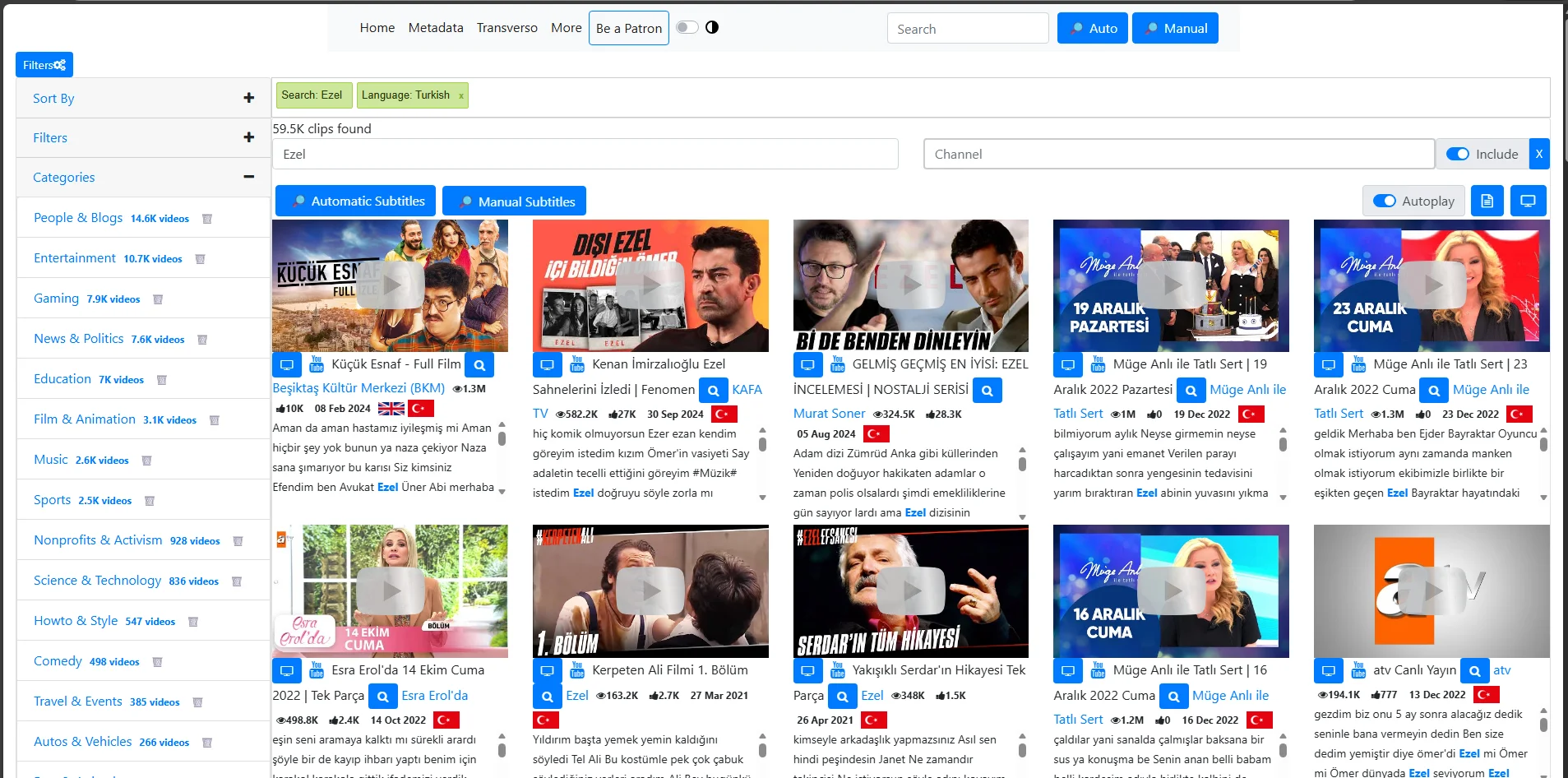Click the Manual Subtitles button
1568x778 pixels.
coord(514,201)
